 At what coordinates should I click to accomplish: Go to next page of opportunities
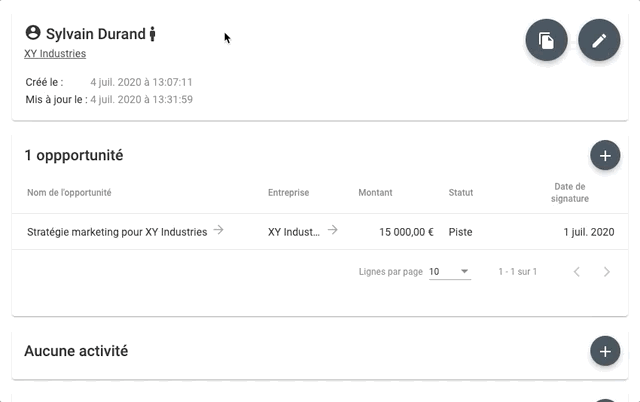pos(607,272)
